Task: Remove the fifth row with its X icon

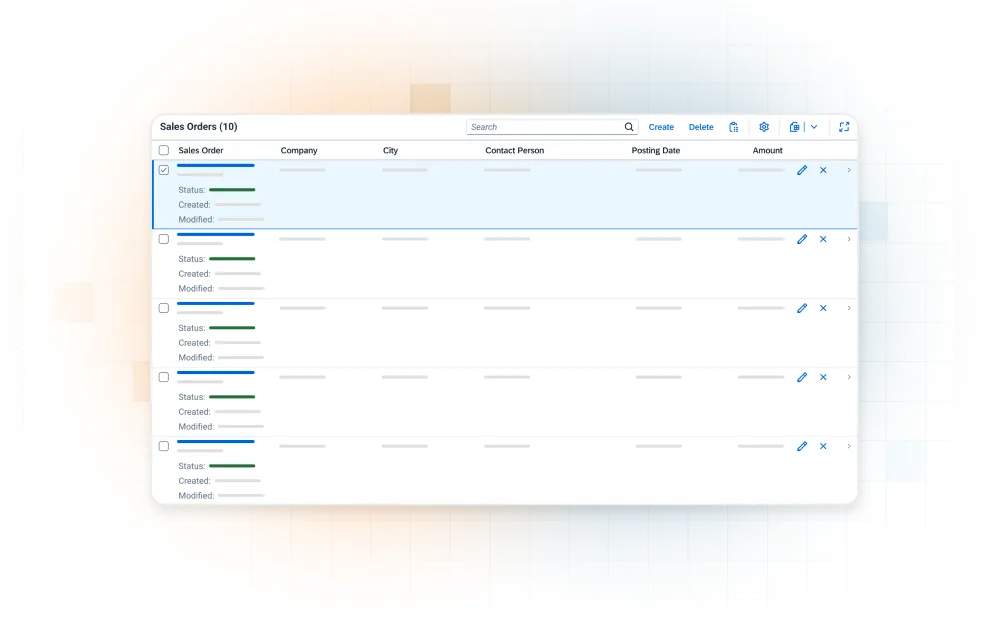Action: (x=823, y=446)
